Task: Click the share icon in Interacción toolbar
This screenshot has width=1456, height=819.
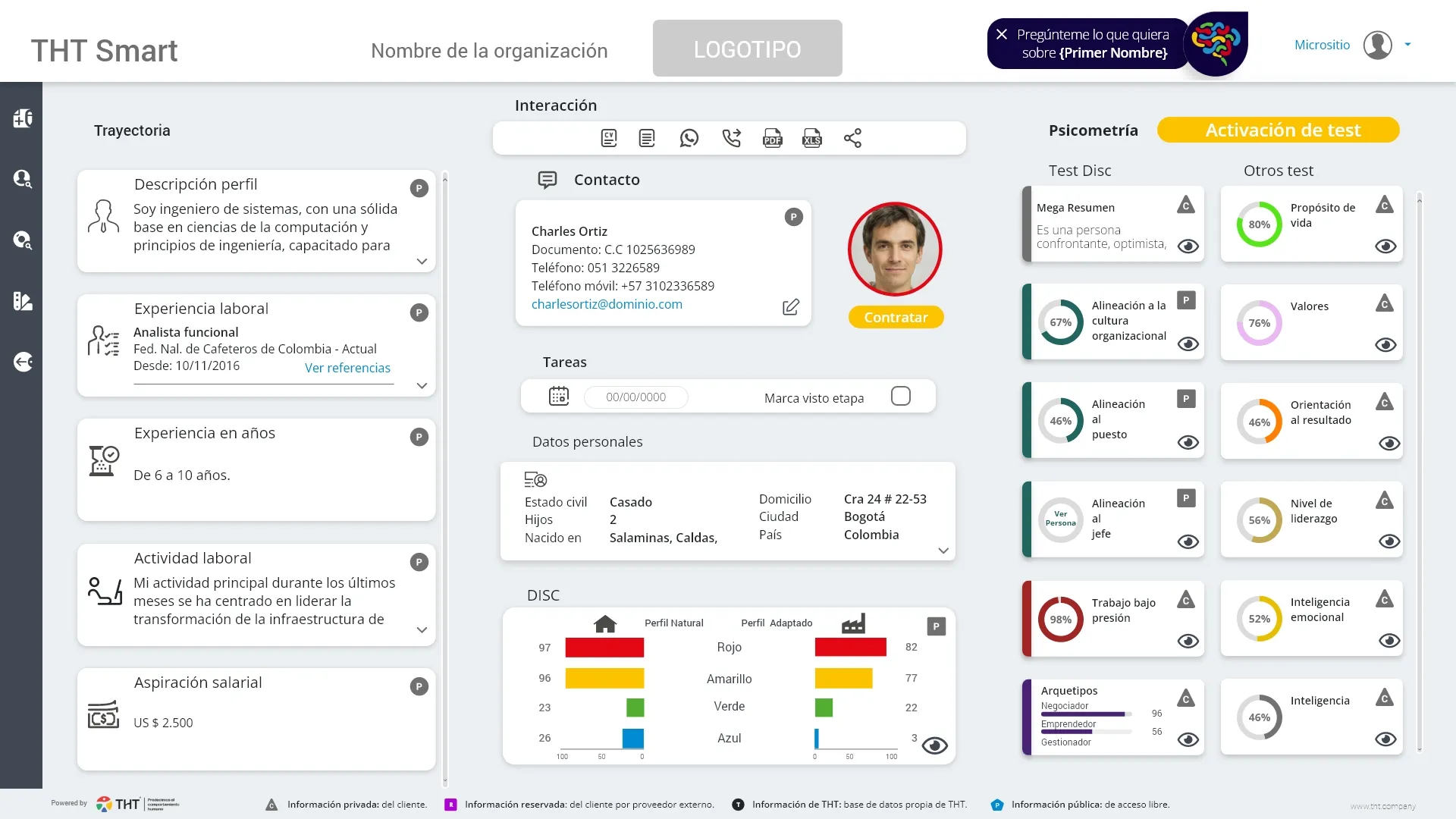Action: pyautogui.click(x=852, y=138)
